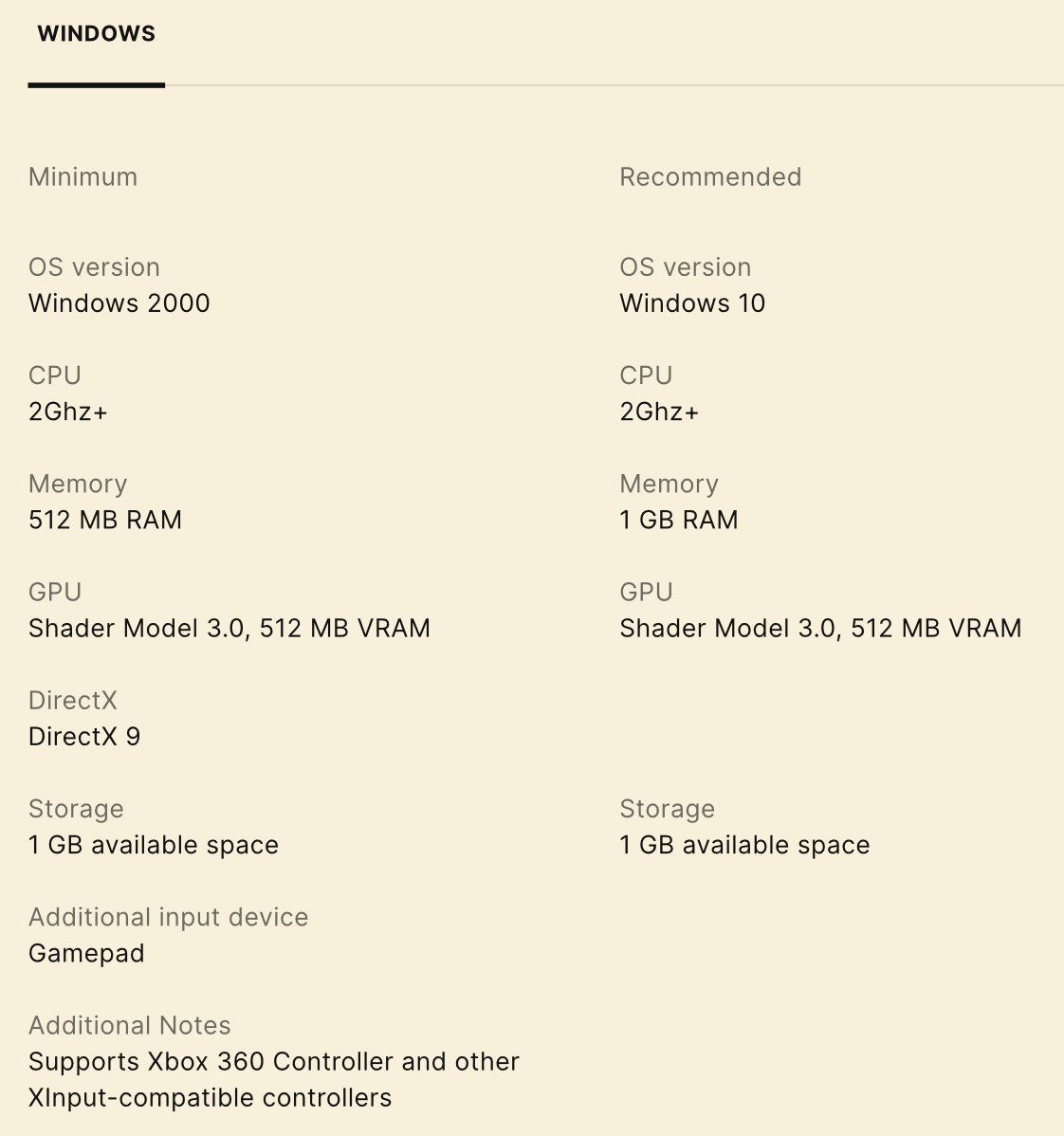1064x1136 pixels.
Task: Click the Recommended 1 GB available space text
Action: (744, 845)
